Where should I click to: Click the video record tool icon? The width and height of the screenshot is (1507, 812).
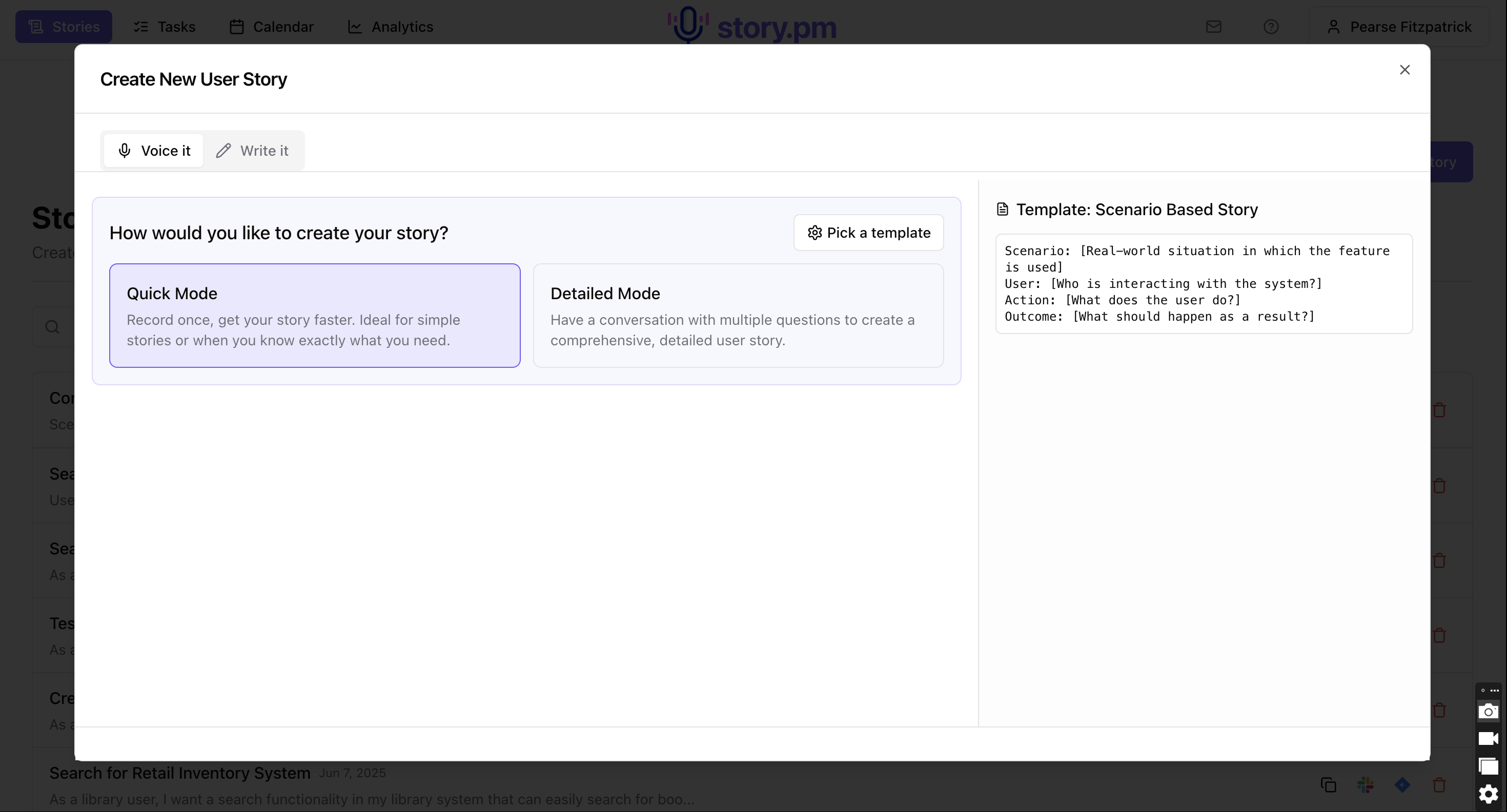click(1488, 739)
